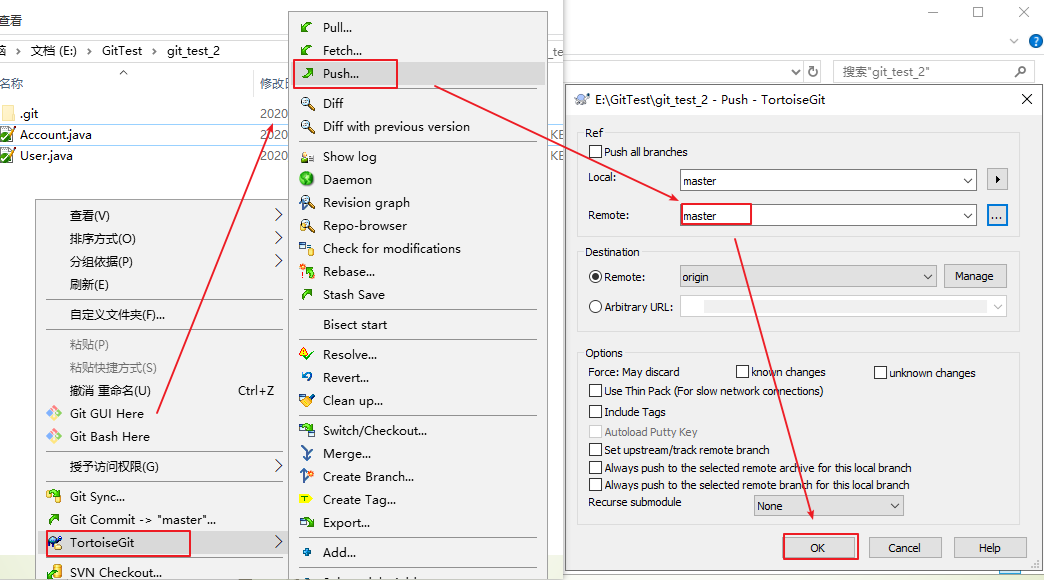Click the Add plus icon
This screenshot has height=580, width=1044.
[306, 552]
